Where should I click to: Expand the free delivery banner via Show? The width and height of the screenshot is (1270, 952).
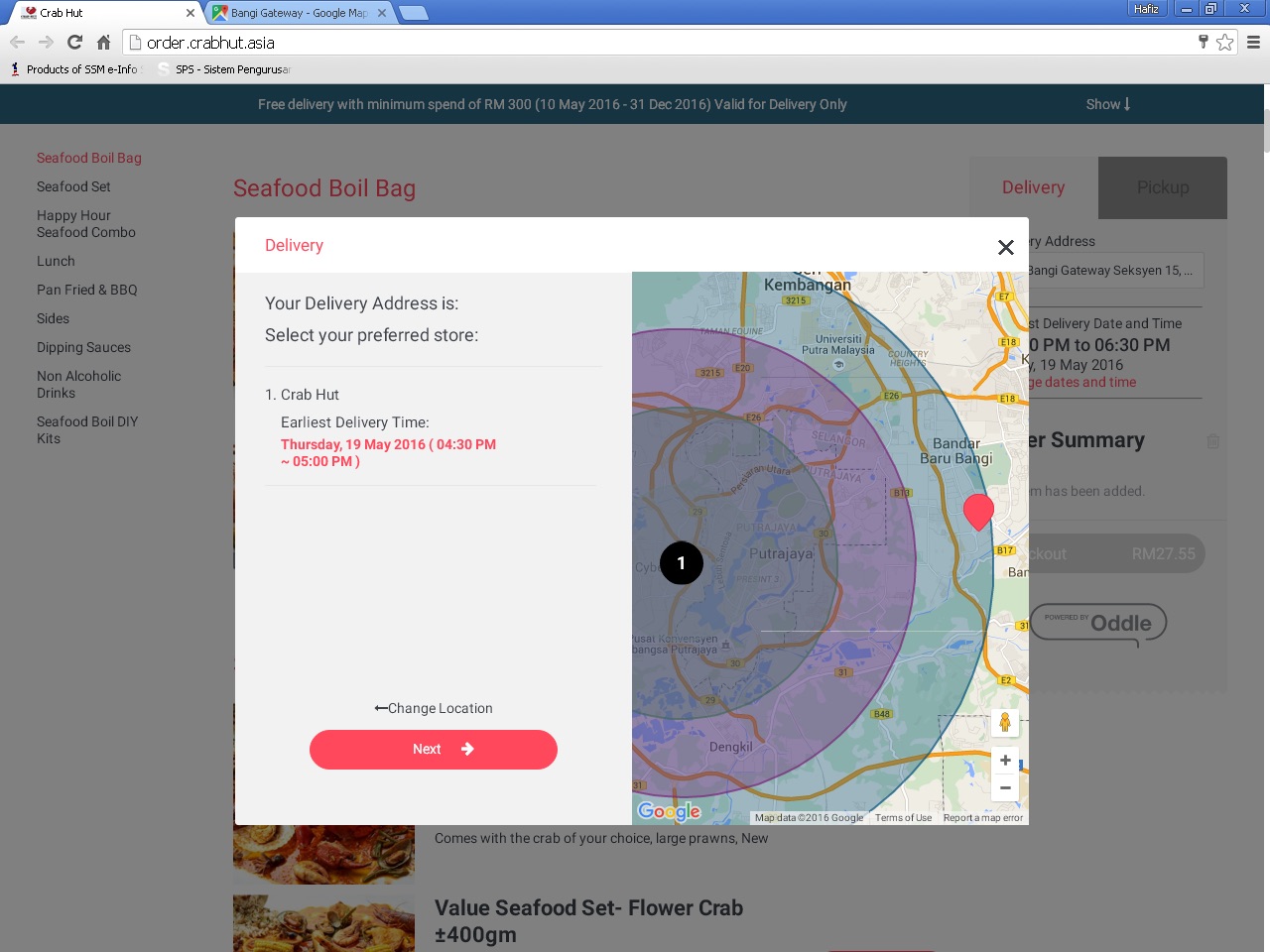pos(1107,104)
